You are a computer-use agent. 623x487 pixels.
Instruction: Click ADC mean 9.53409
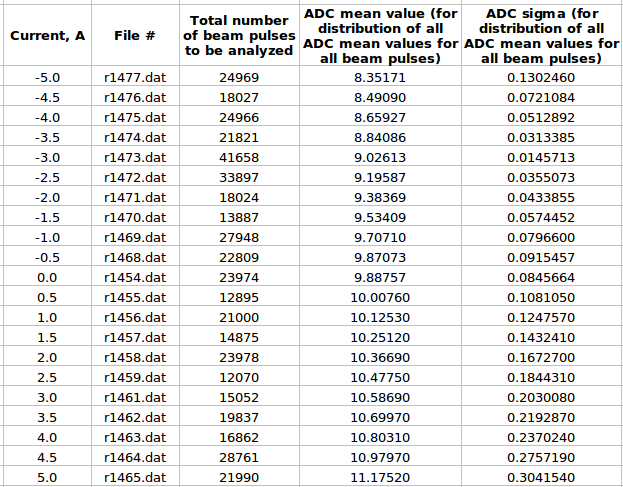point(380,218)
